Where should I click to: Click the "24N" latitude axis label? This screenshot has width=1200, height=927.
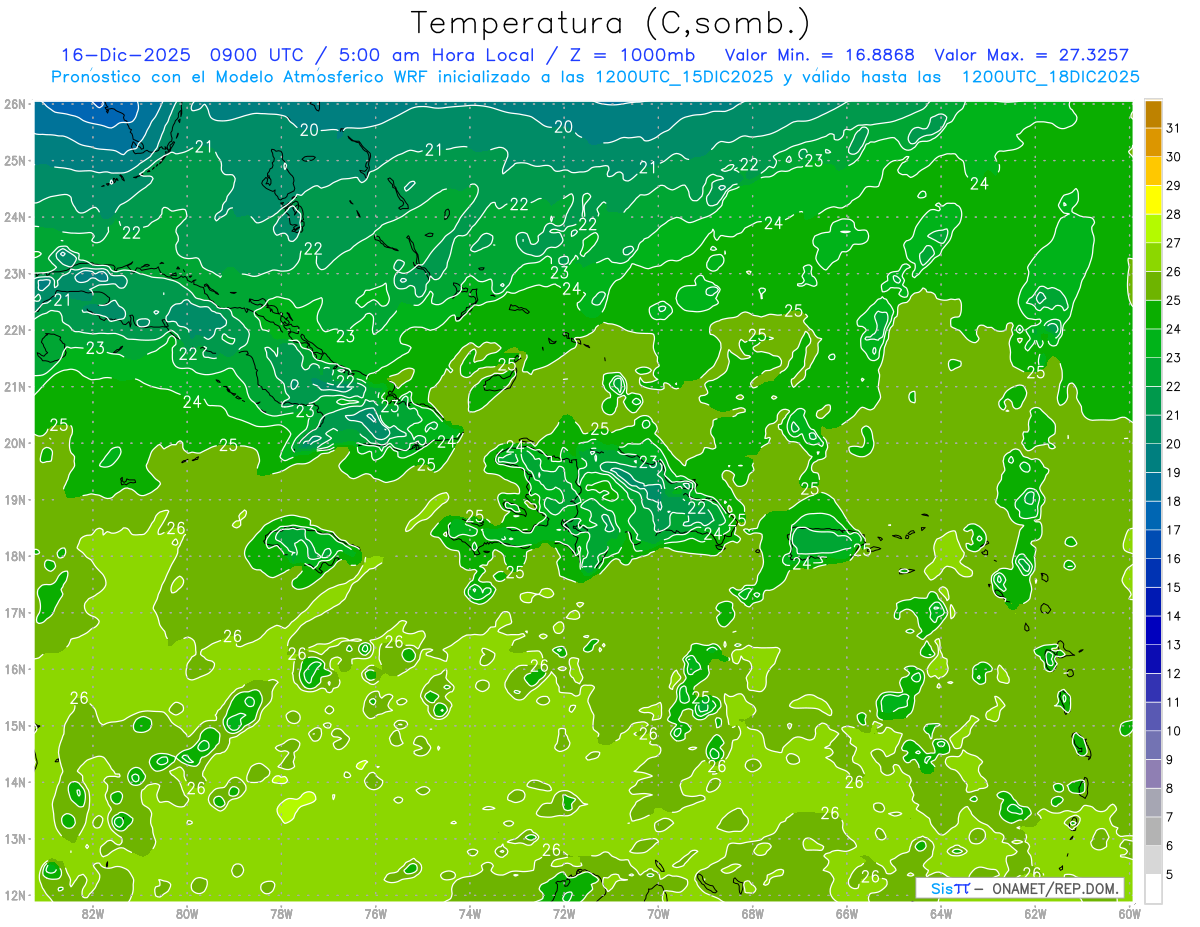14,217
